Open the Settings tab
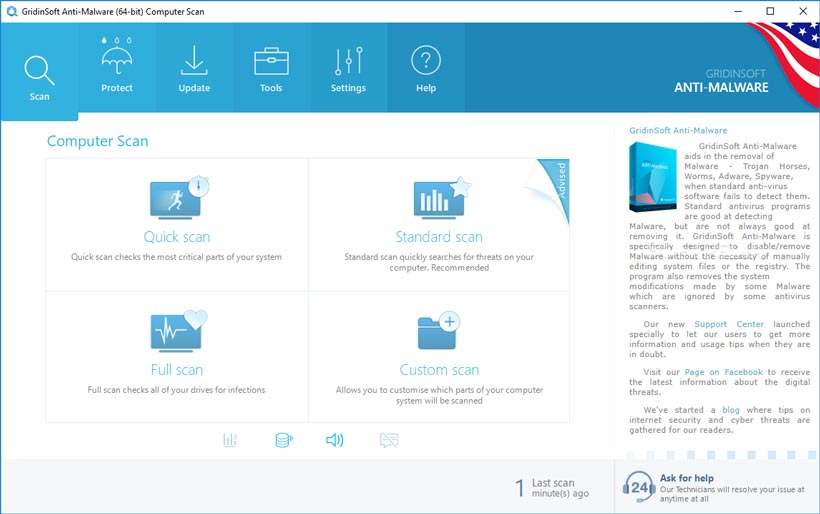This screenshot has height=514, width=820. 348,67
